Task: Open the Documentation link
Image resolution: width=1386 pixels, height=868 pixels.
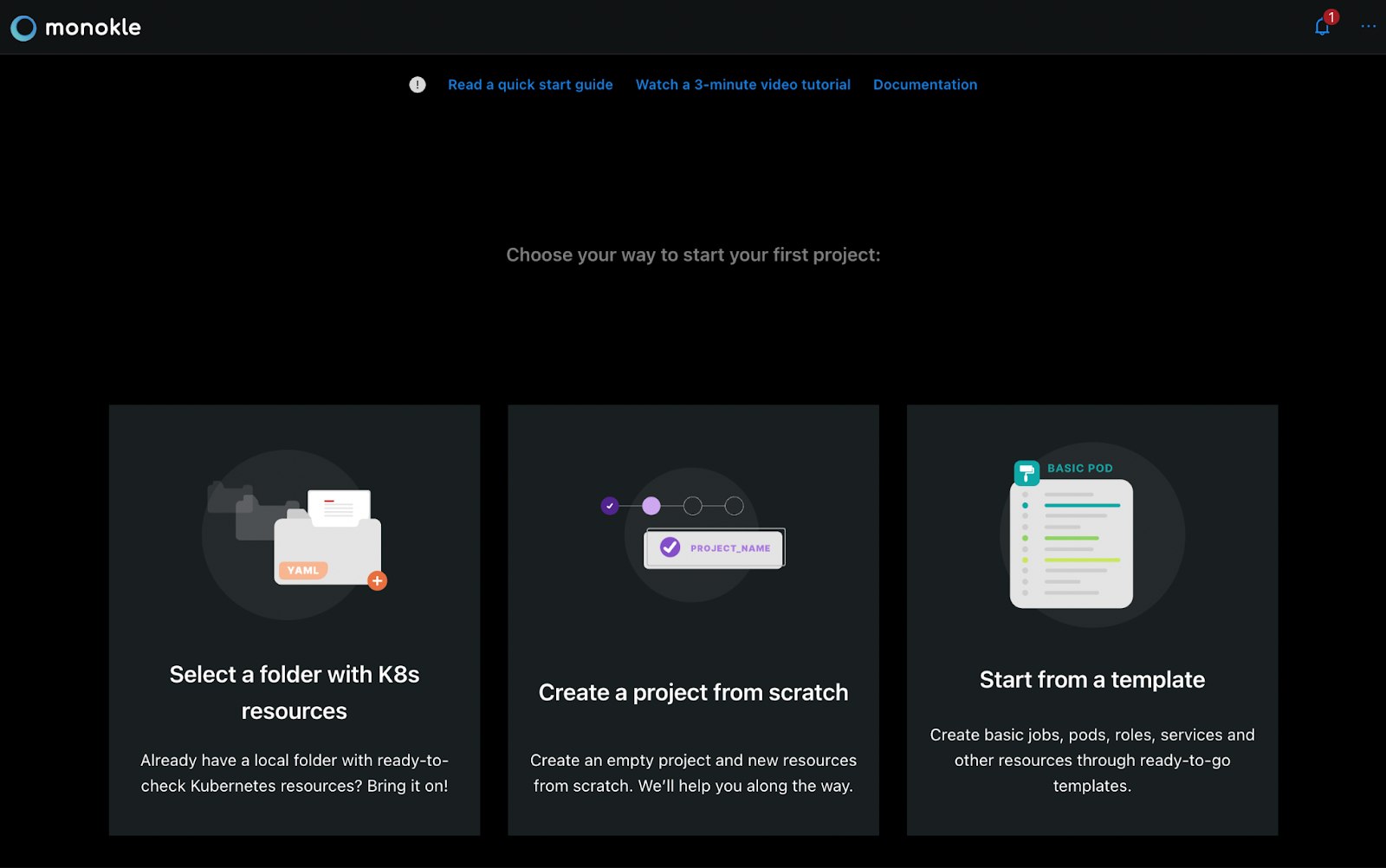Action: tap(925, 85)
